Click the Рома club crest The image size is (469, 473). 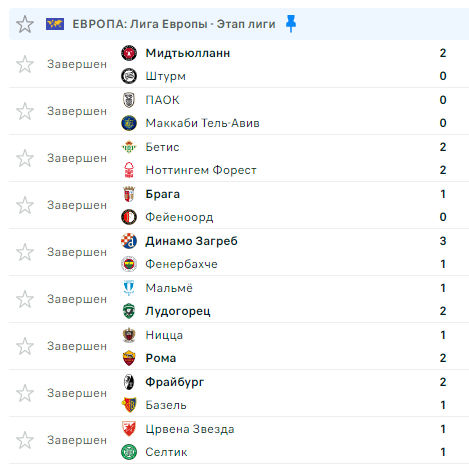(129, 358)
